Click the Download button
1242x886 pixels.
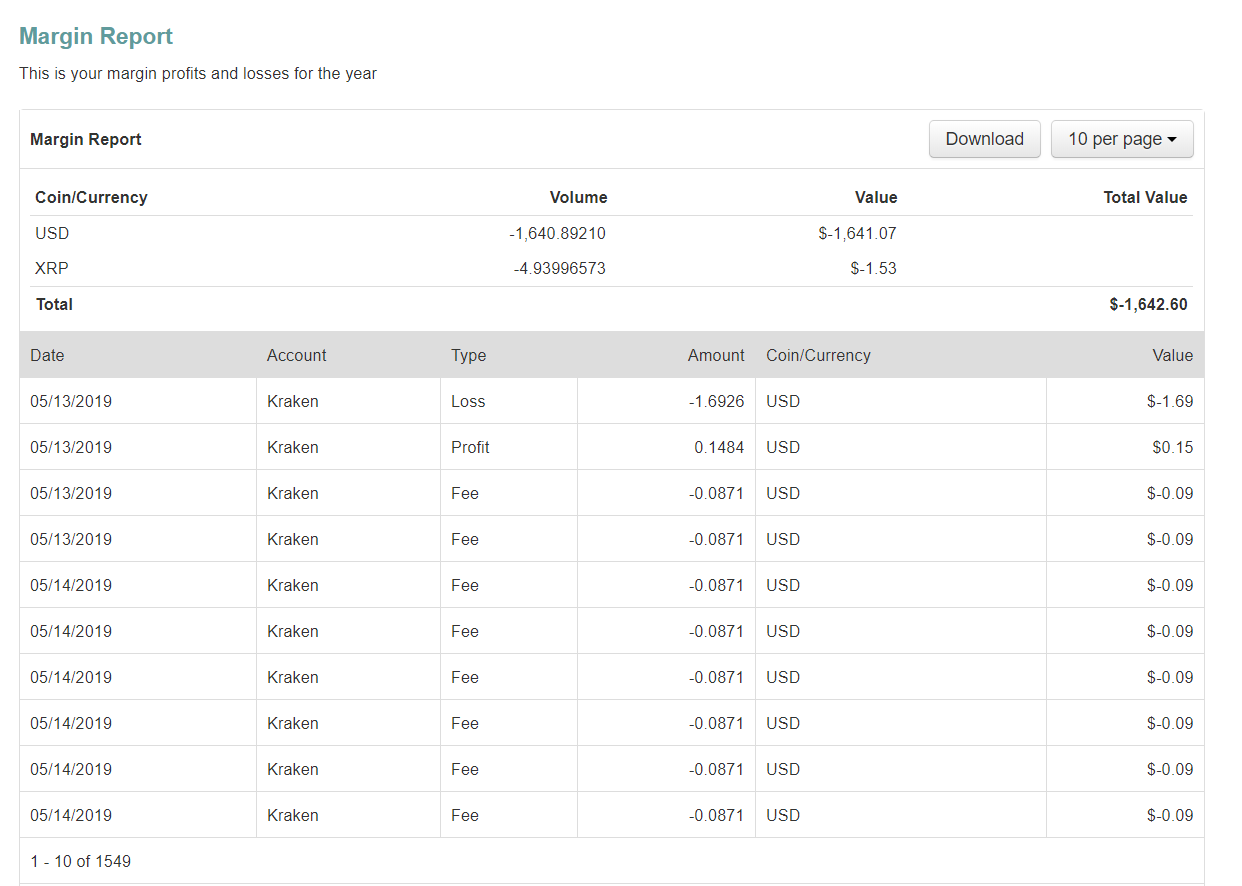[x=984, y=139]
